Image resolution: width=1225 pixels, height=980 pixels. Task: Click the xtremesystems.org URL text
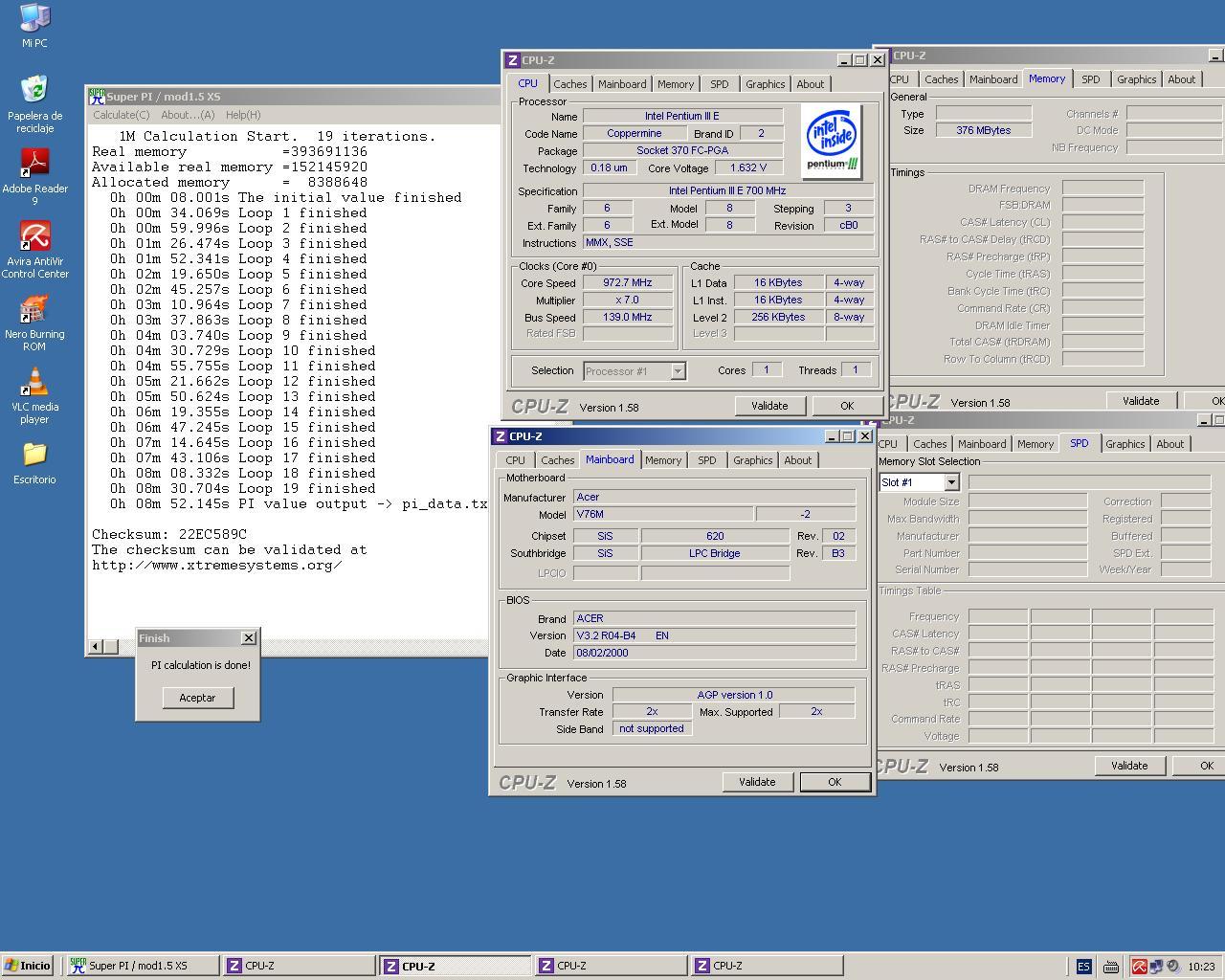[216, 565]
